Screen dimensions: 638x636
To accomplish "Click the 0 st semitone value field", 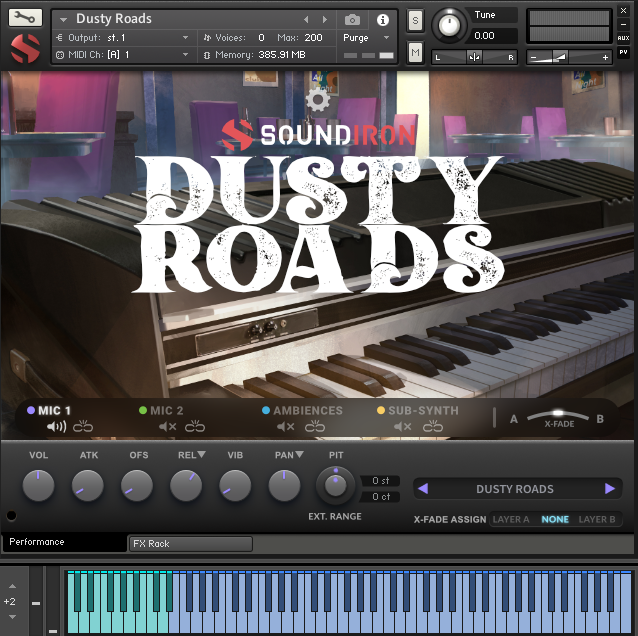I will click(380, 481).
